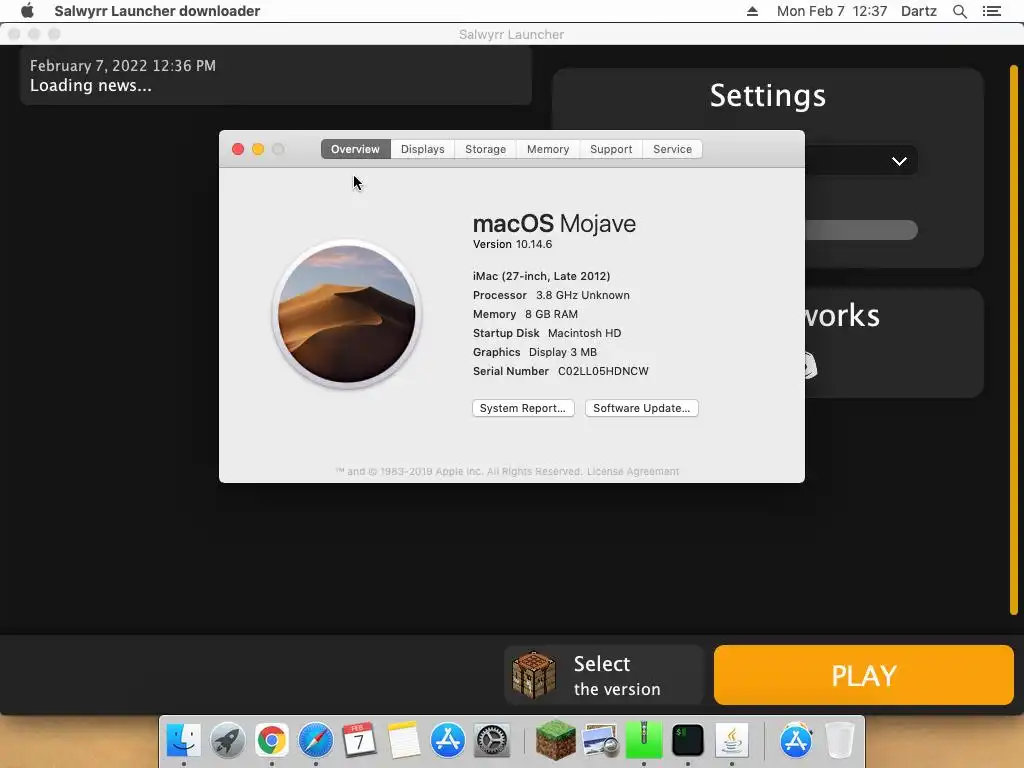
Task: Click Processor 3.8 GHz Unknown text
Action: 551,295
